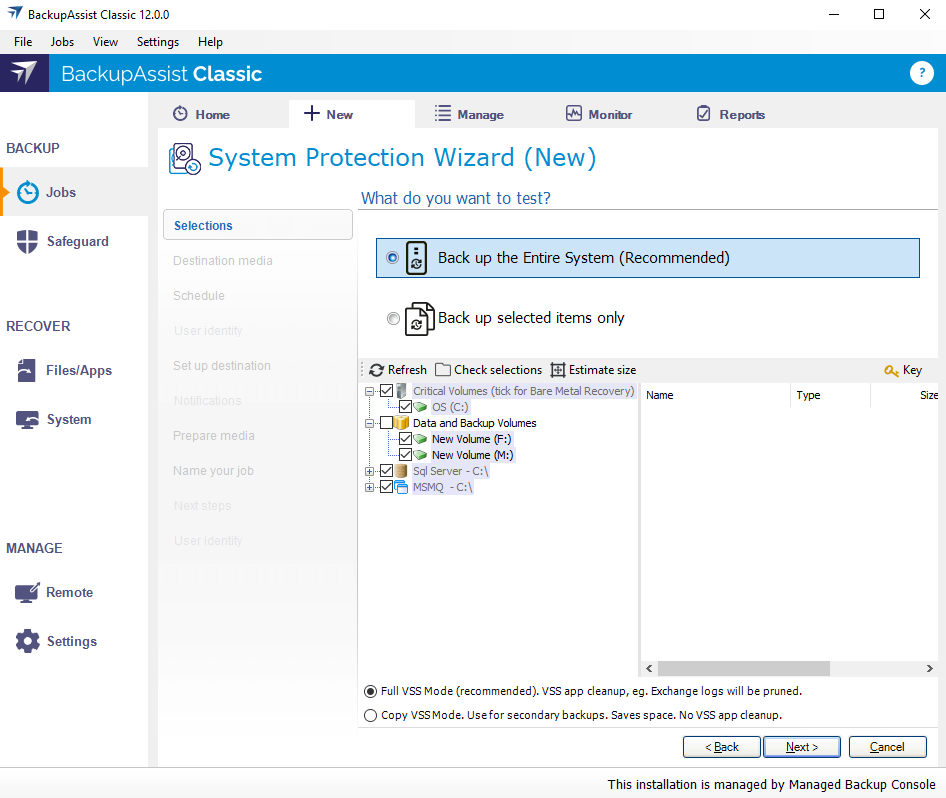Click Check selections in toolbar

click(489, 370)
